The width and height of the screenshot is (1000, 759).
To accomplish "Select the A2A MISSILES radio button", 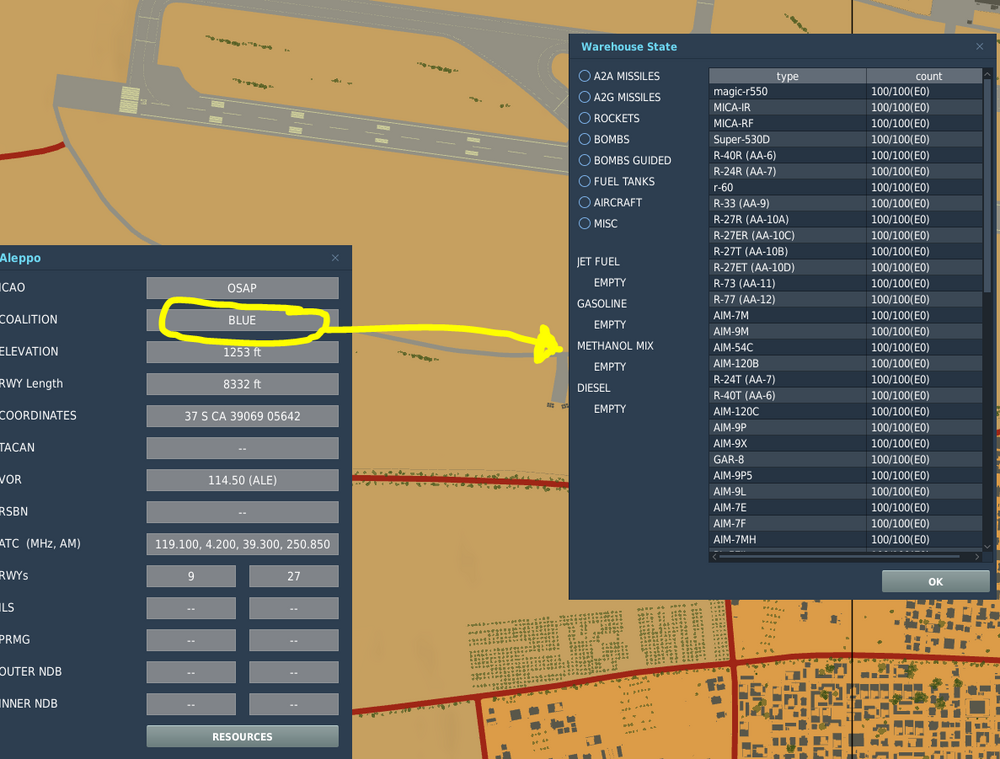I will 584,76.
